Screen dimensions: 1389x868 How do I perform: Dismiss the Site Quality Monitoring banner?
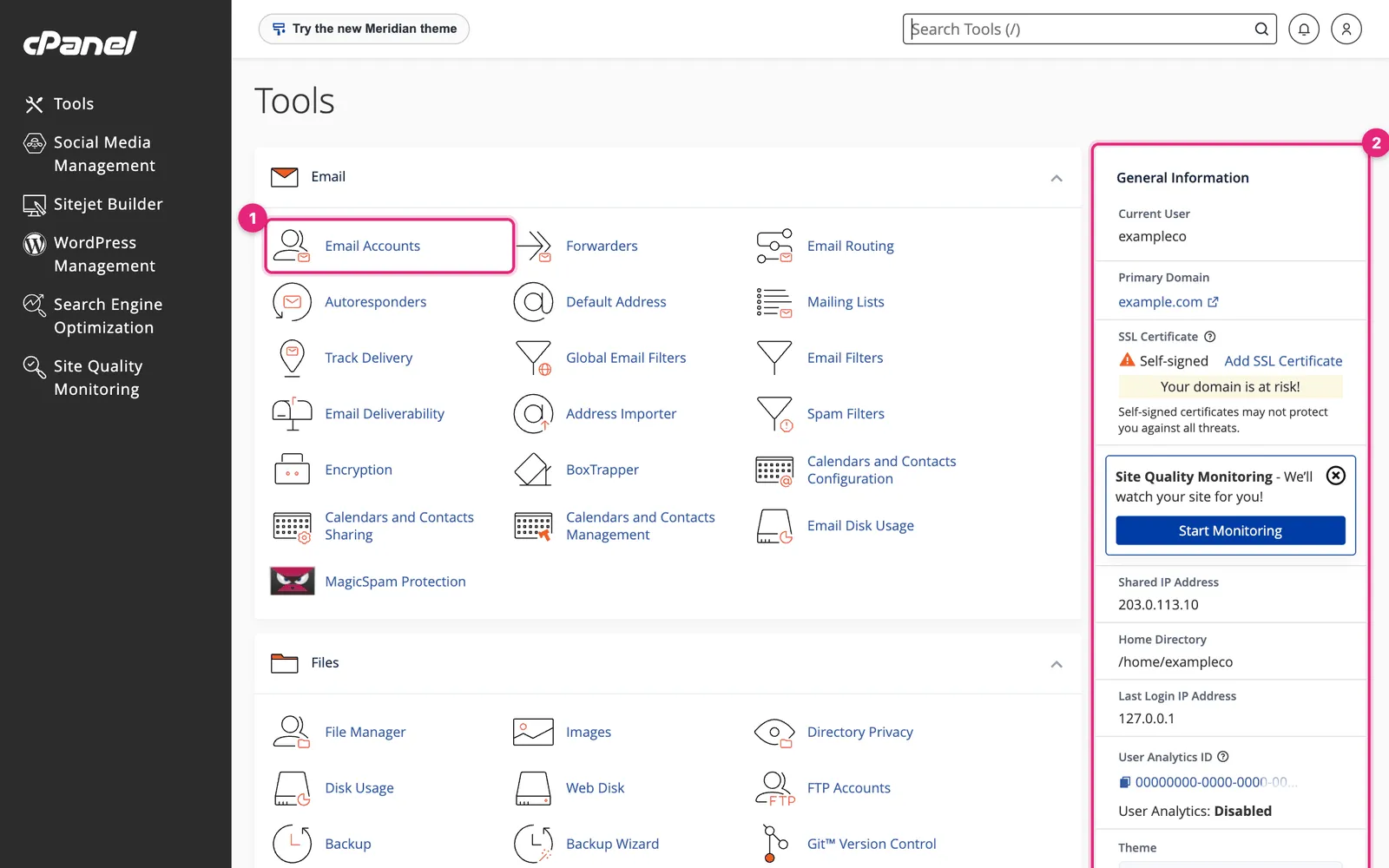click(x=1336, y=476)
